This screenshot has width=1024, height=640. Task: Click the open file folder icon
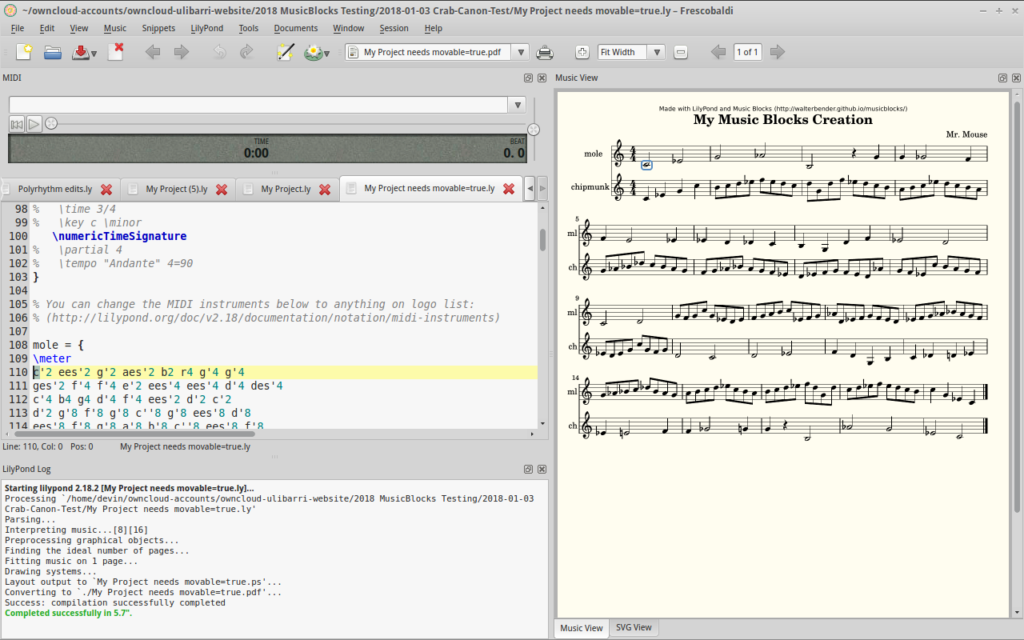(53, 52)
